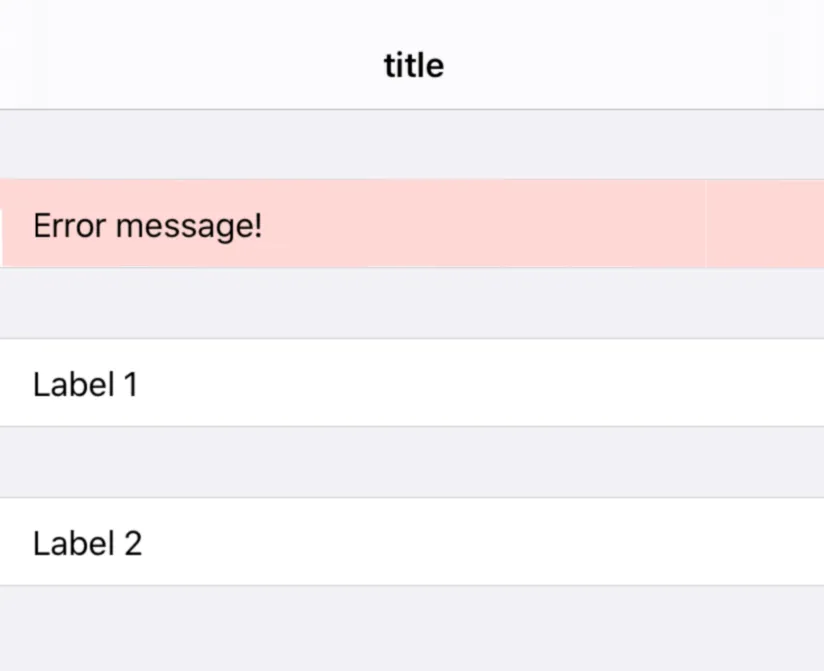
Task: Click the pink error banner's right end segment
Action: click(765, 225)
